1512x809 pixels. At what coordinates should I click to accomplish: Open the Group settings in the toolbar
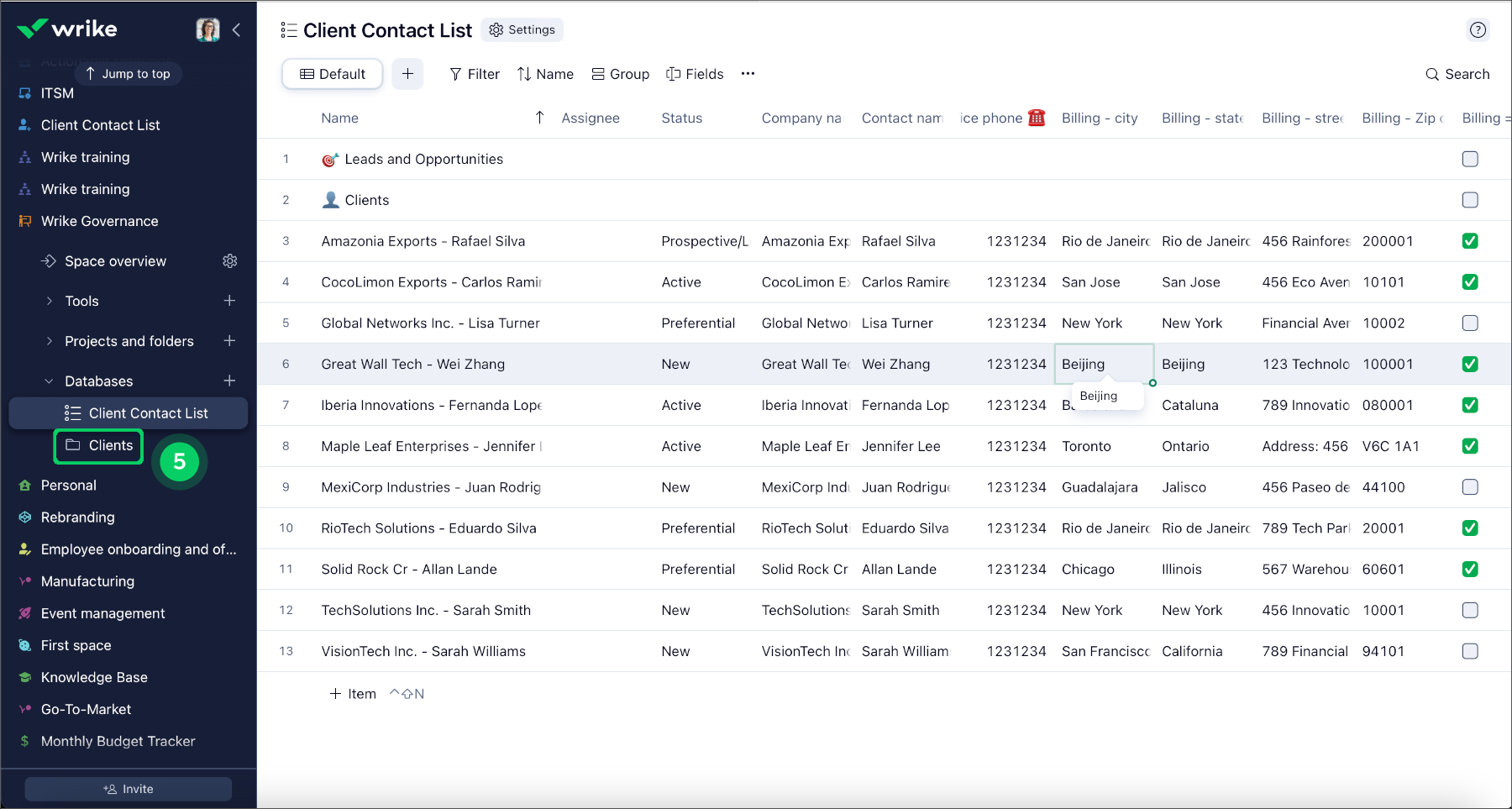tap(620, 74)
